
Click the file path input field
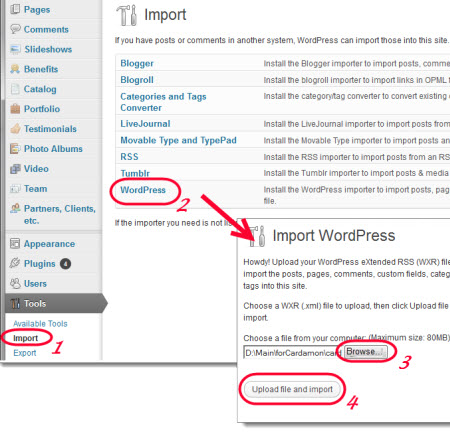pyautogui.click(x=293, y=353)
